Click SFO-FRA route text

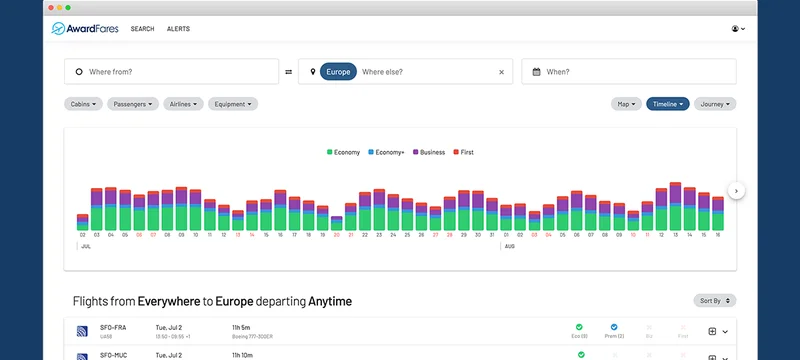point(113,327)
